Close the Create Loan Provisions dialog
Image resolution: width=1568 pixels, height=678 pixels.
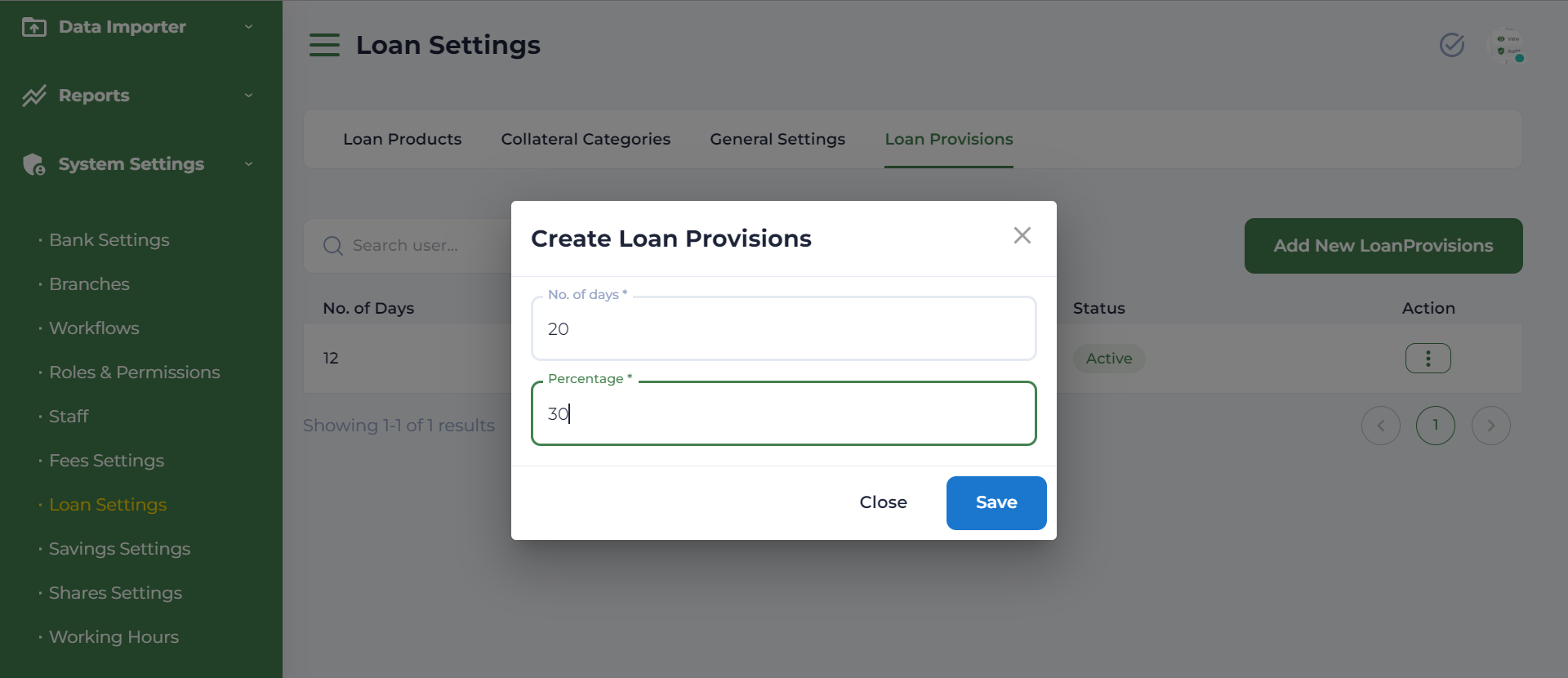click(1022, 236)
